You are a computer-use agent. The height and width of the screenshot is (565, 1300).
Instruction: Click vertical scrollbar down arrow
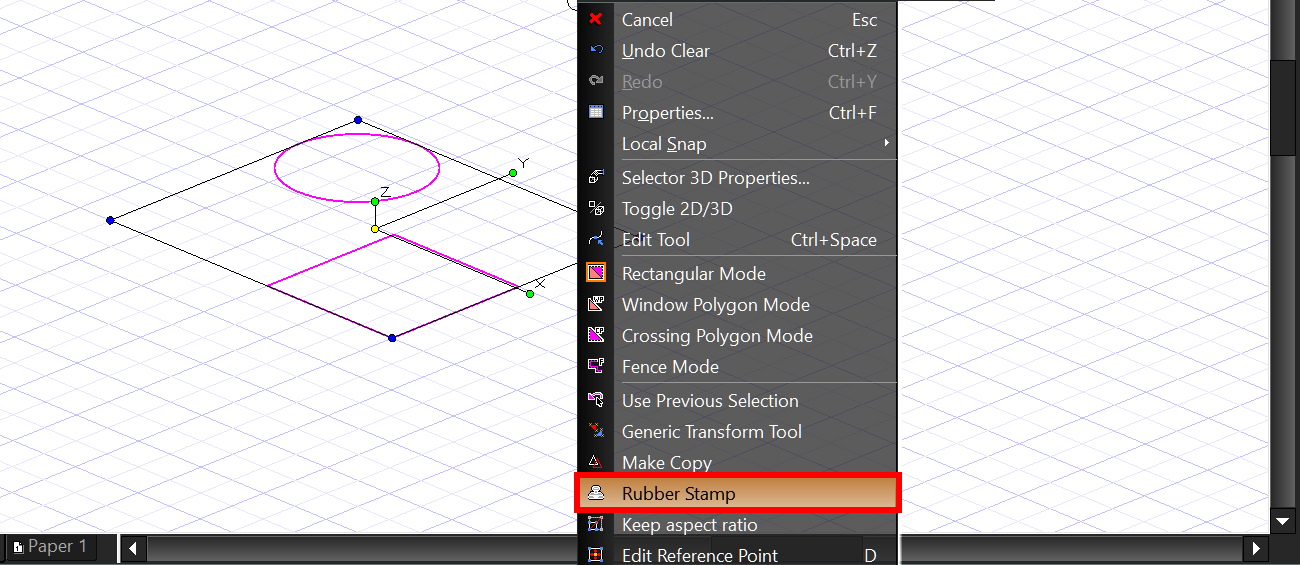[1283, 521]
